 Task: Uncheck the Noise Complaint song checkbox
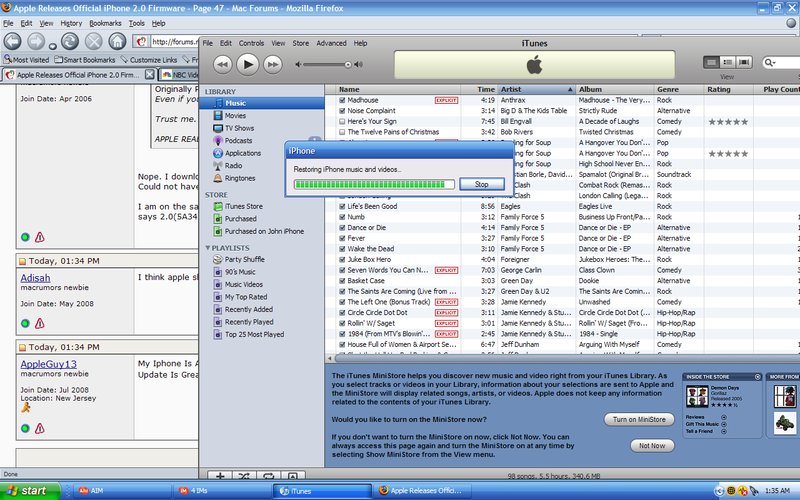[342, 111]
